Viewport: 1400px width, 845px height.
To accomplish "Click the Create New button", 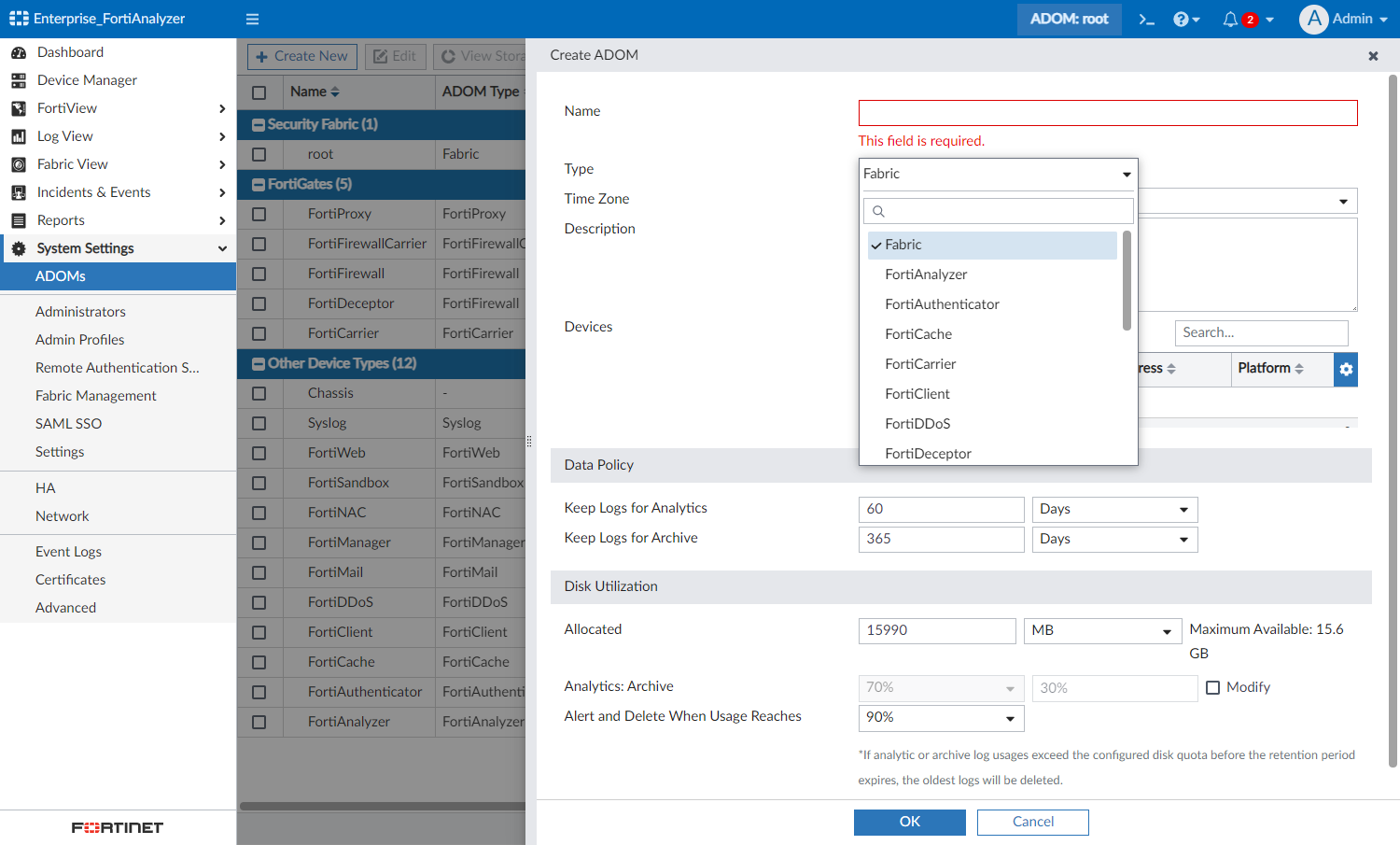I will [x=301, y=56].
